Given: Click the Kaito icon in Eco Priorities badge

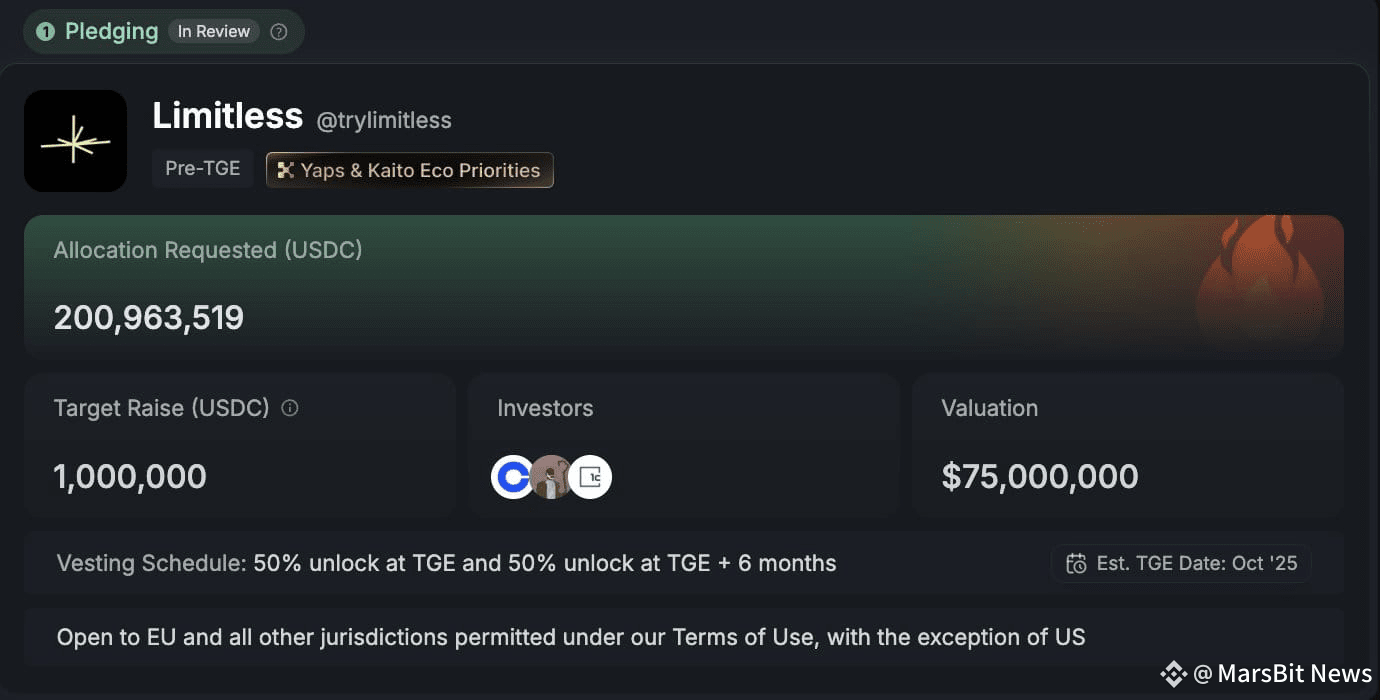Looking at the screenshot, I should [x=285, y=170].
